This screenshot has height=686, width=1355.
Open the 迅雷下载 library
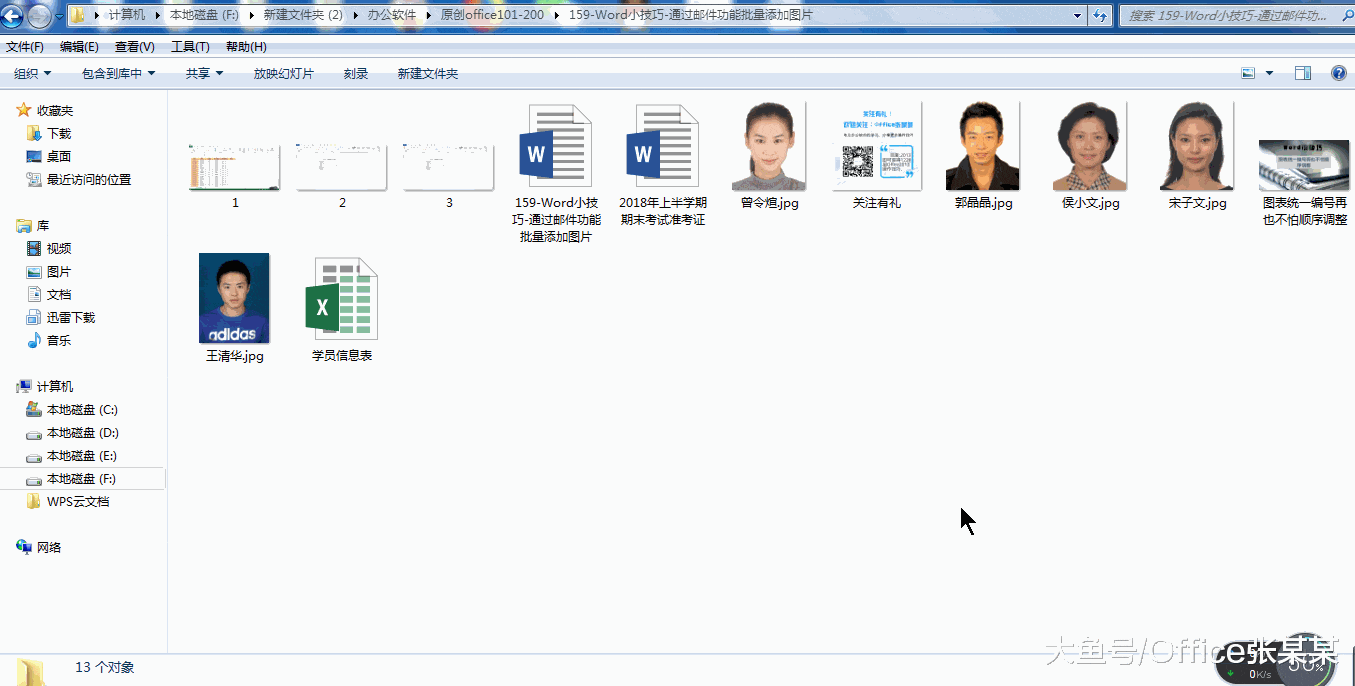tap(71, 317)
